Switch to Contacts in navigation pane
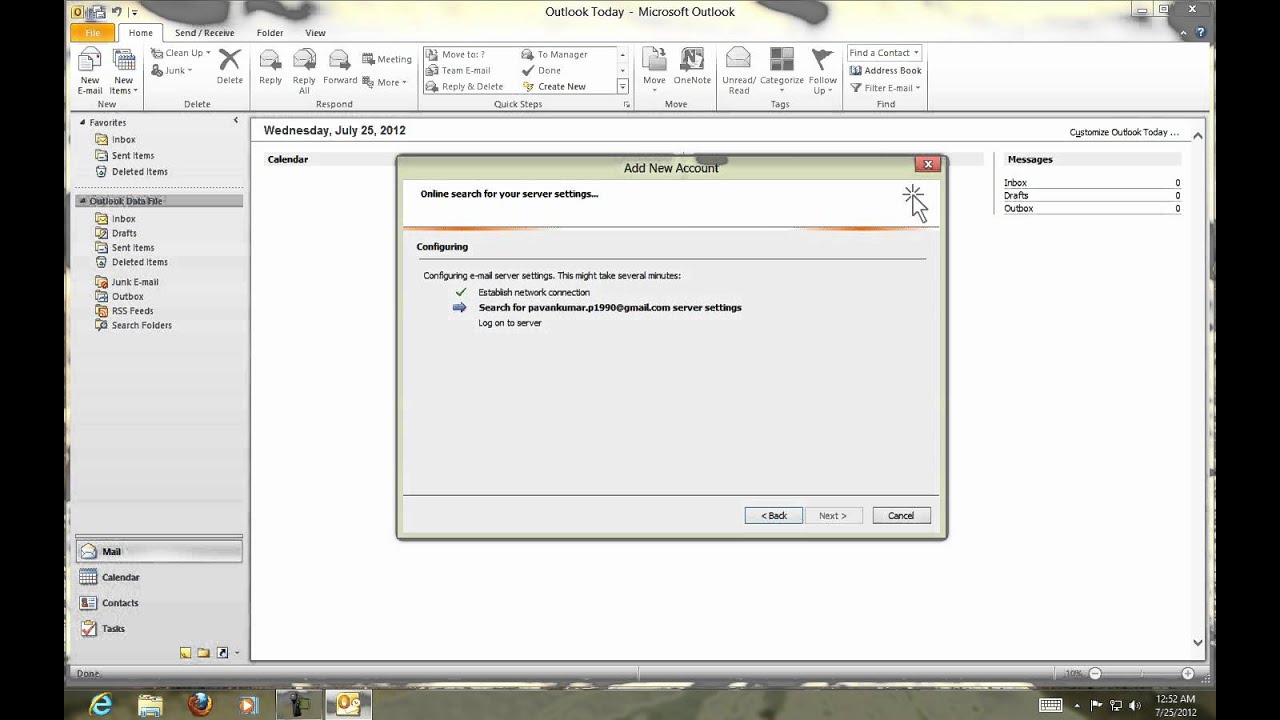The height and width of the screenshot is (720, 1280). coord(158,603)
